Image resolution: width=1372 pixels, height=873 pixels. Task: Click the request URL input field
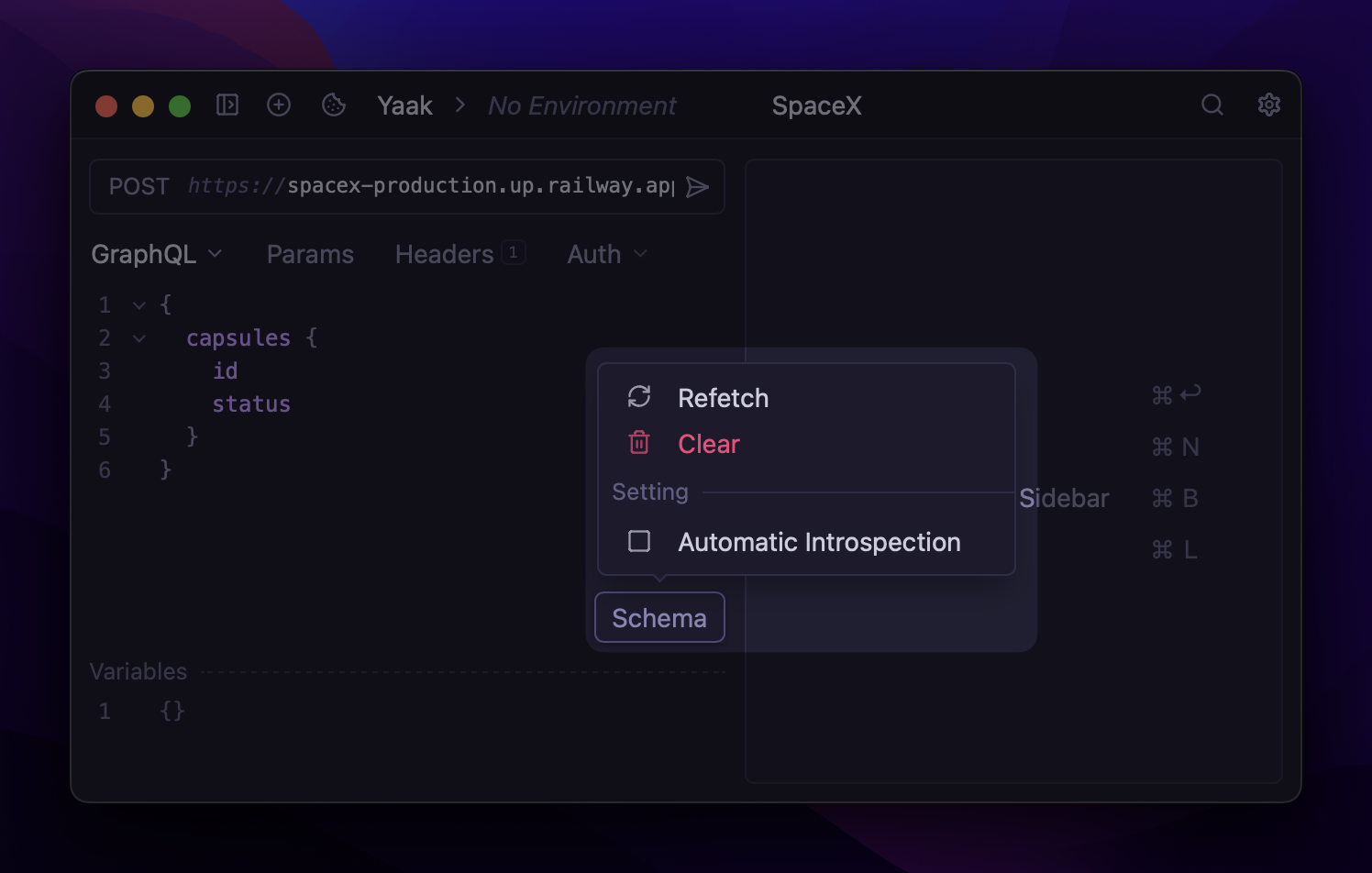click(x=431, y=186)
